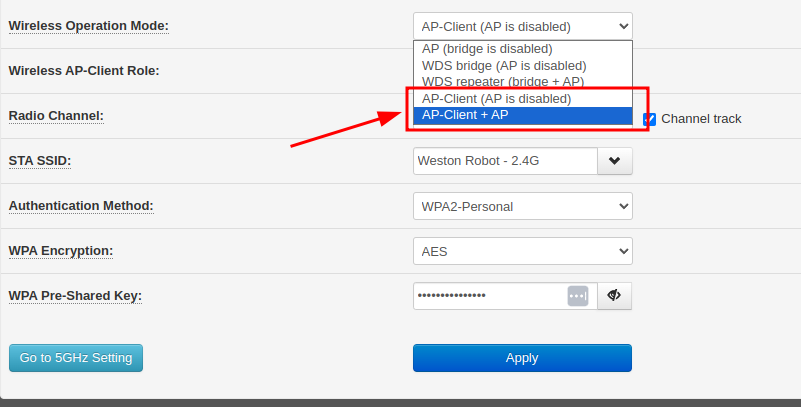Click the Wireless AP-Client Role label
The height and width of the screenshot is (407, 801).
click(x=84, y=71)
